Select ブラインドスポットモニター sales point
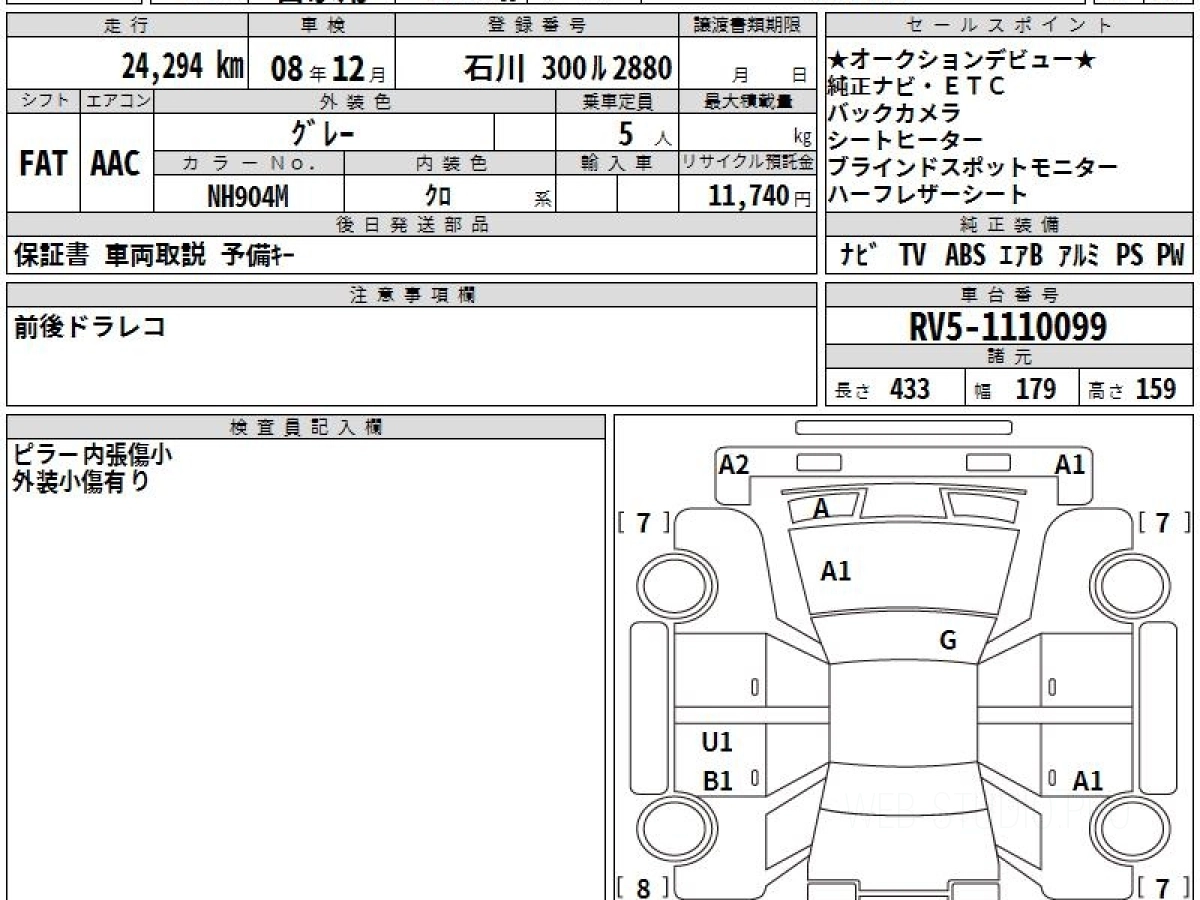Viewport: 1200px width, 900px height. (x=973, y=168)
